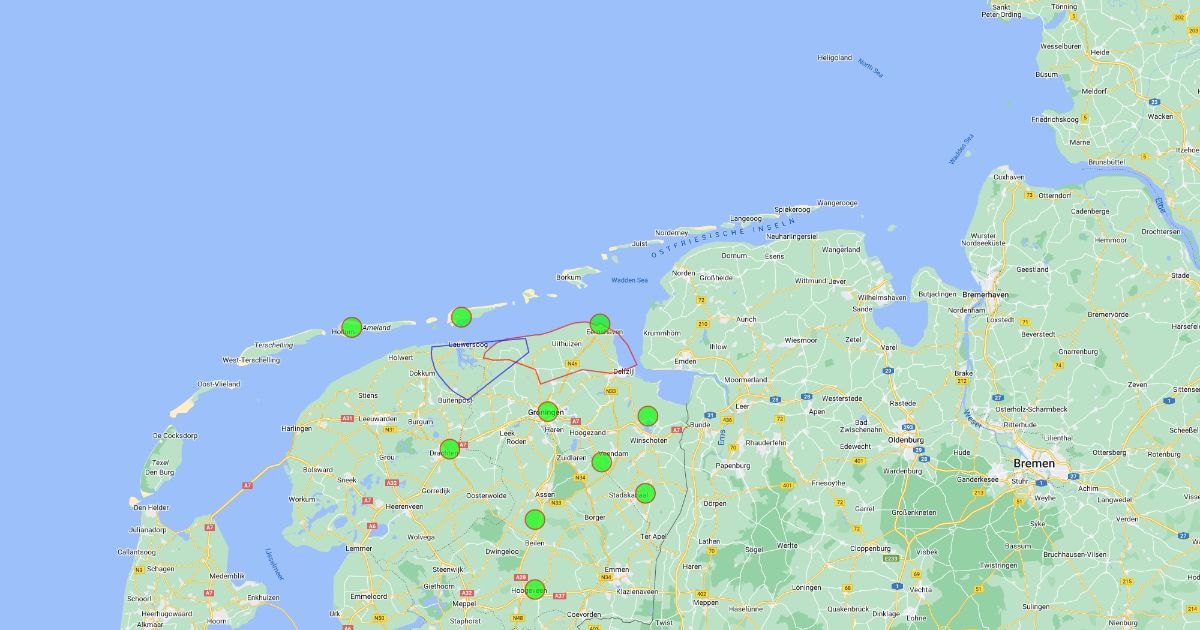
Task: Click the Uithuizen label inside red polygon
Action: 566,343
